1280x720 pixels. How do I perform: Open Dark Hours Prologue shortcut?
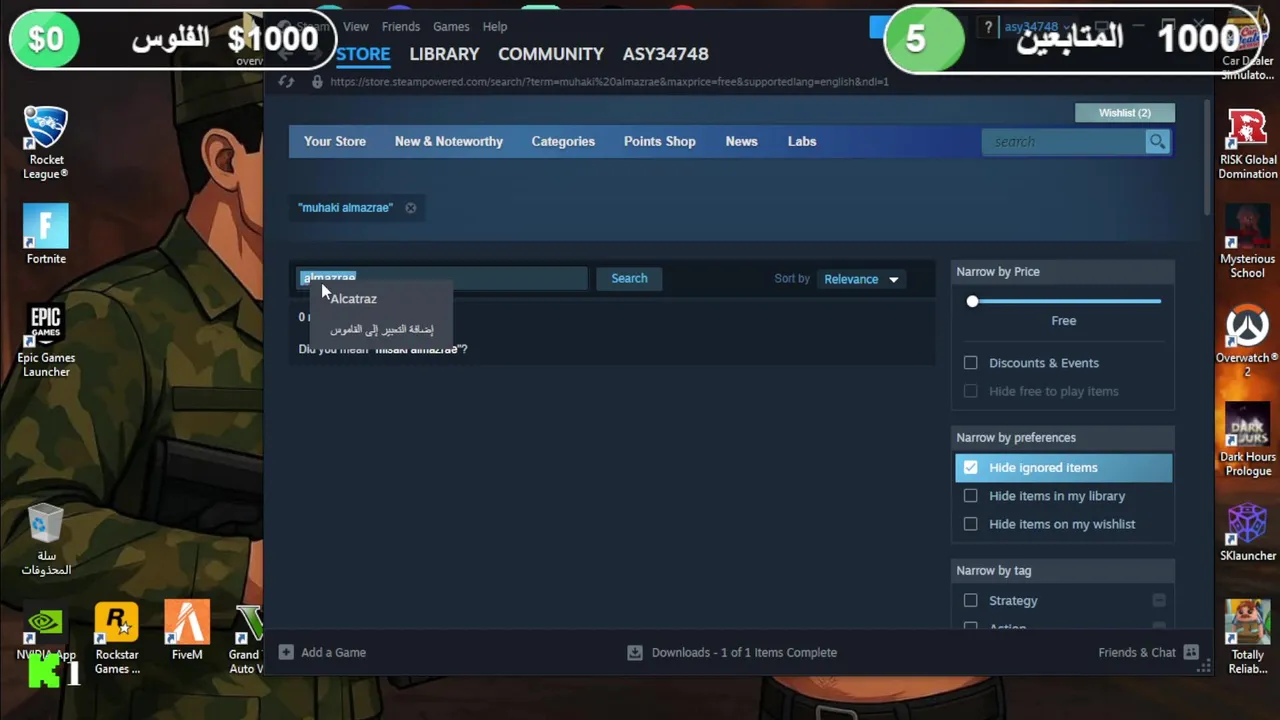click(1247, 440)
